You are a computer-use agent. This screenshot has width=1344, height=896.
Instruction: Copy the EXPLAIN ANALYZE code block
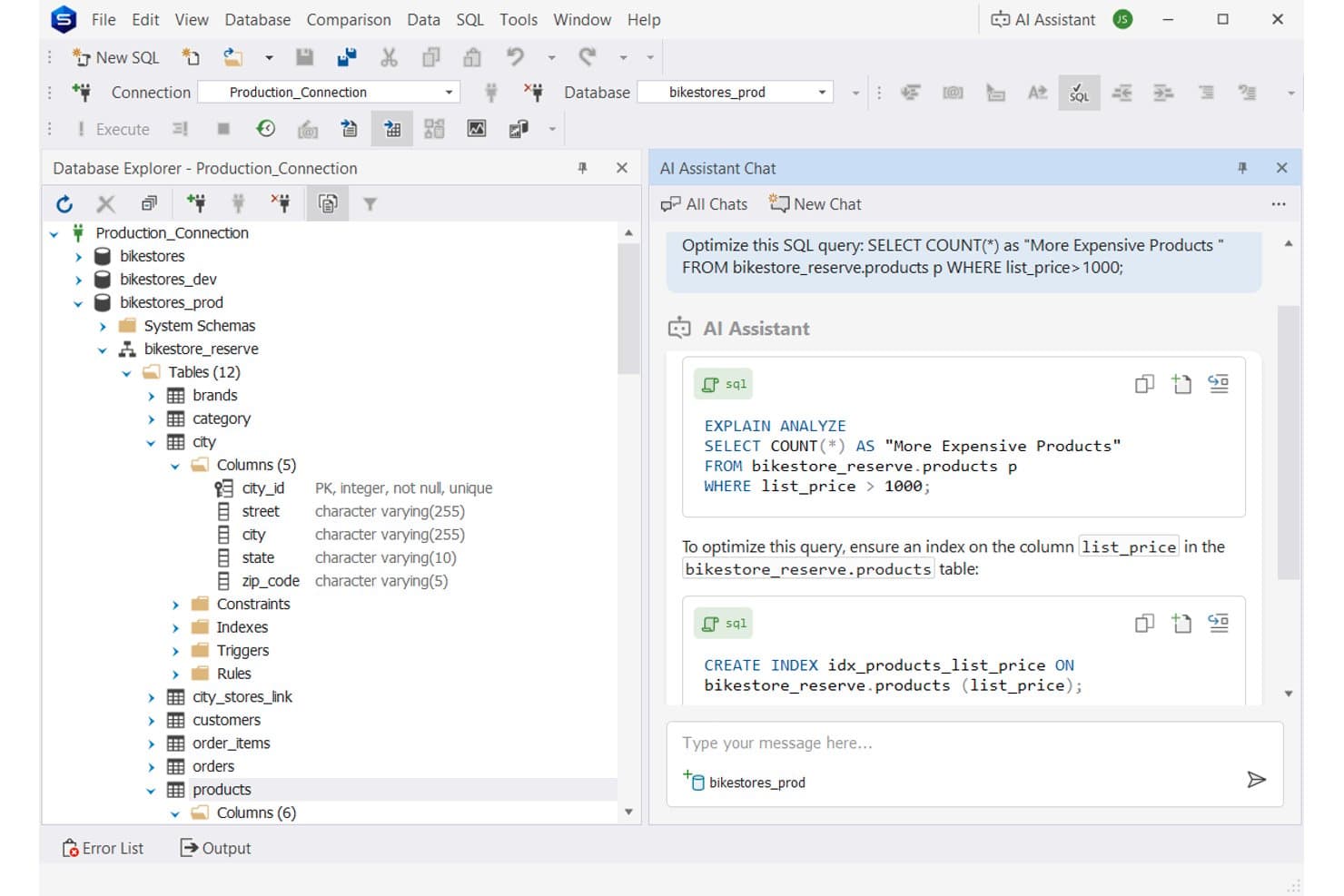point(1144,384)
